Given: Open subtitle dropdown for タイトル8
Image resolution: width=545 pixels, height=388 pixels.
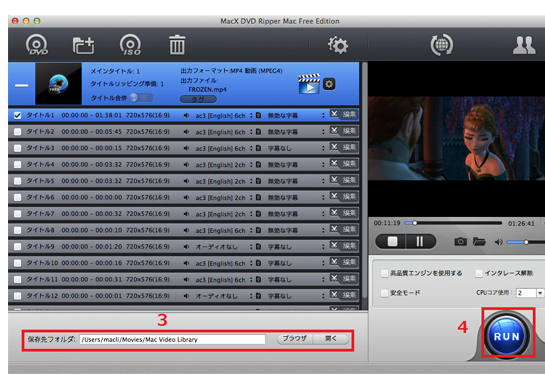Looking at the screenshot, I should [x=323, y=230].
